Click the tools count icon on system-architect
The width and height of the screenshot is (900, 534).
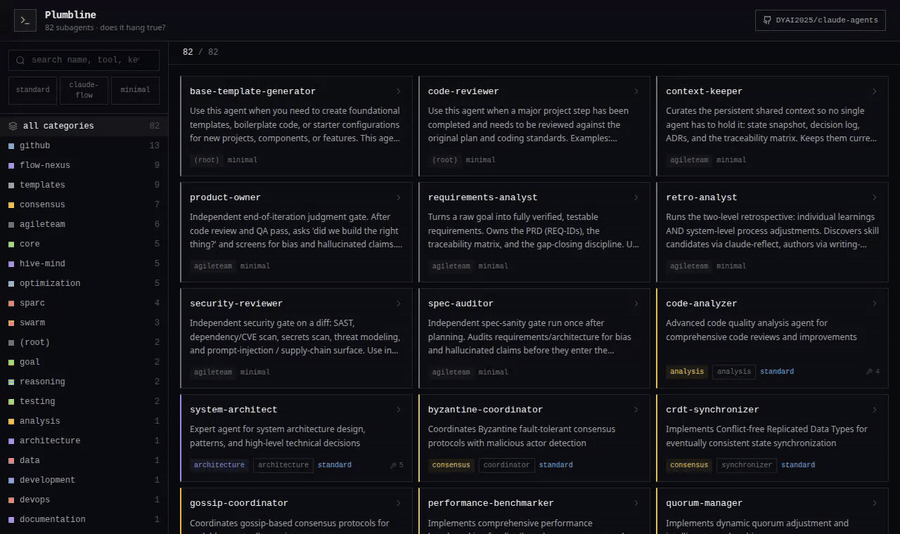(393, 465)
